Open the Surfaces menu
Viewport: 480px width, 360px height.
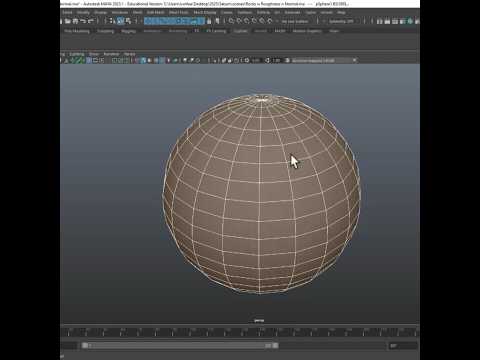[245, 12]
